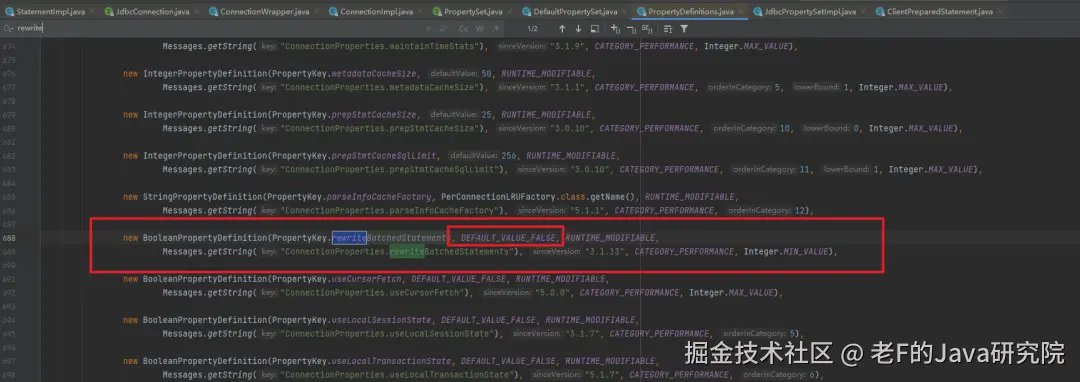Click PropertyKey.metadataCacheSize text
The height and width of the screenshot is (382, 1080).
tap(344, 74)
